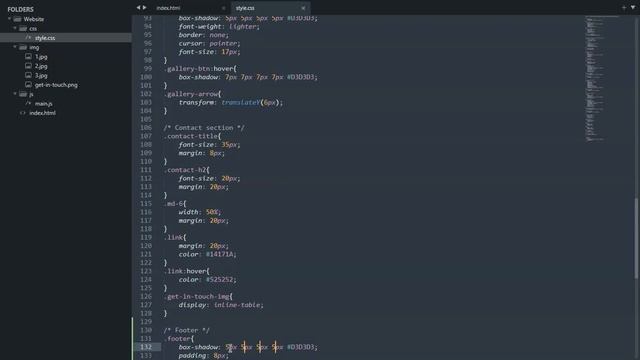This screenshot has height=360, width=640.
Task: Click the inline-table display value
Action: tap(238, 305)
